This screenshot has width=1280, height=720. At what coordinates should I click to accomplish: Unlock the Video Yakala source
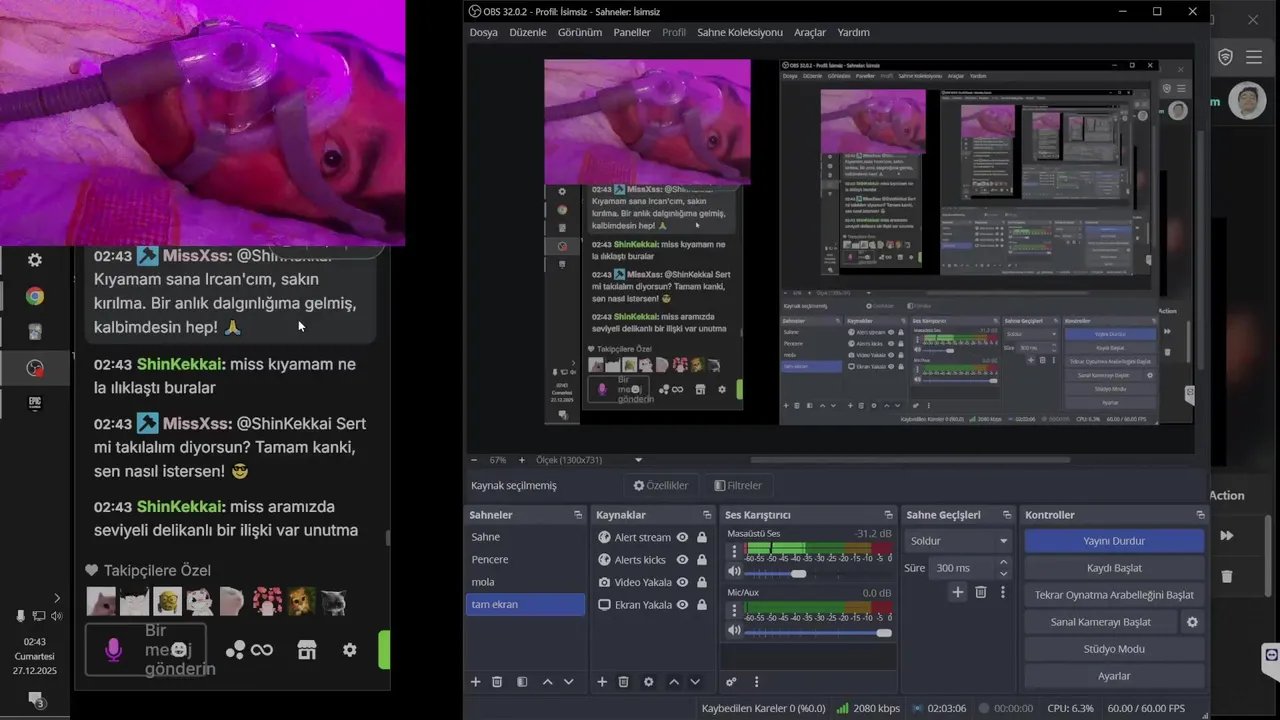pyautogui.click(x=702, y=582)
